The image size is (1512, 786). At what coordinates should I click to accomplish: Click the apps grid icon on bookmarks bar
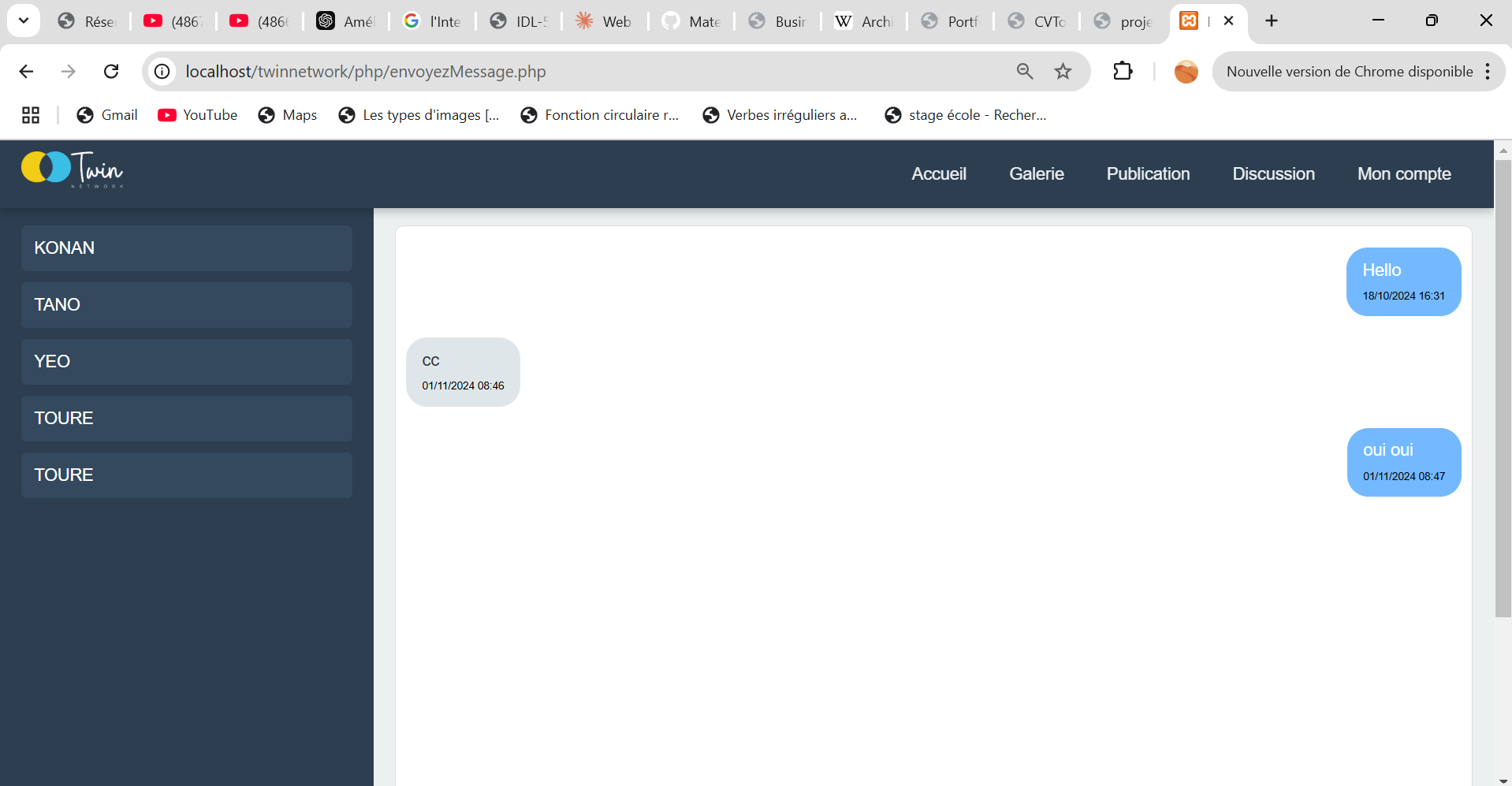click(30, 114)
